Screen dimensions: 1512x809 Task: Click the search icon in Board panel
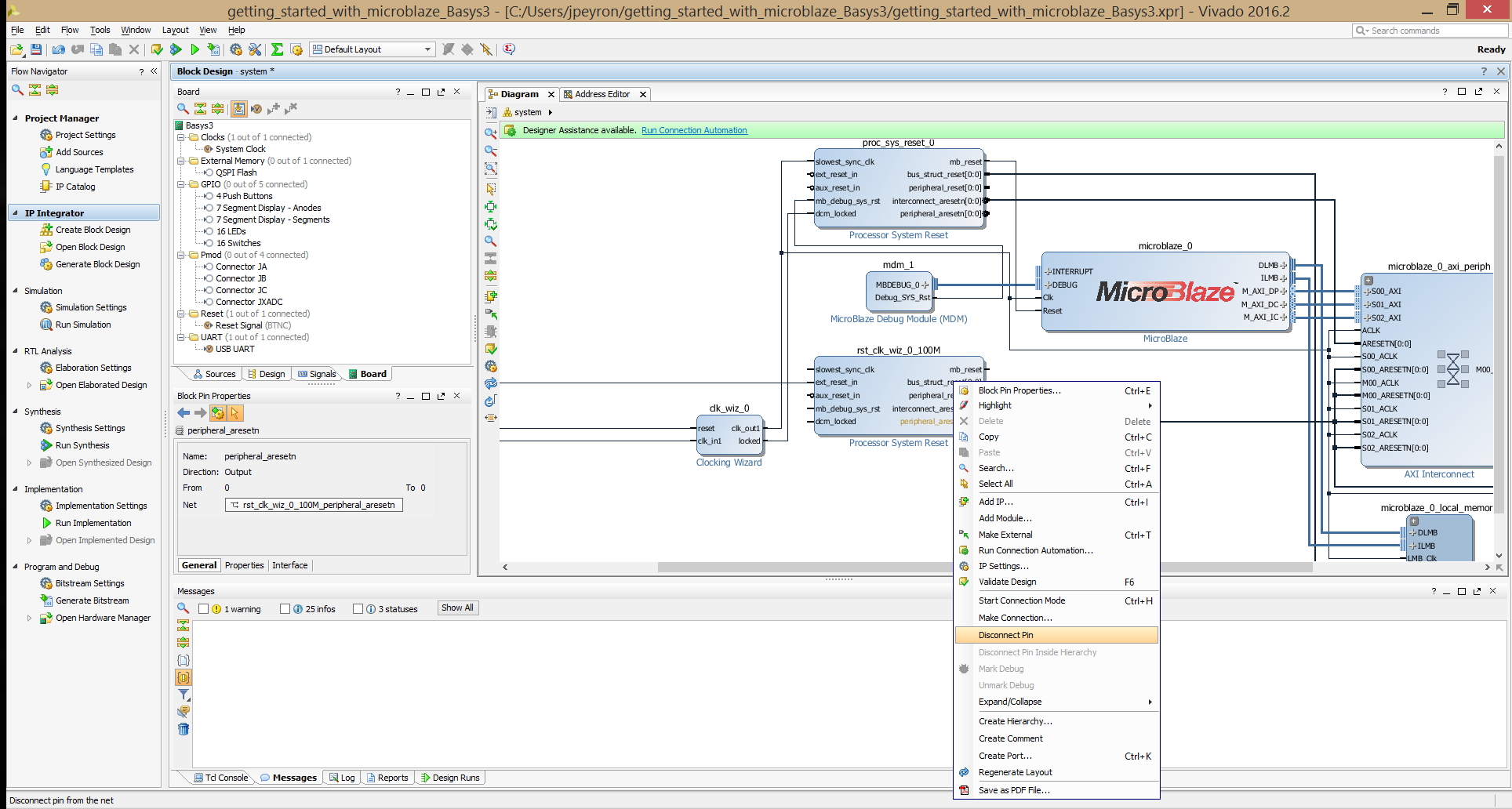click(x=183, y=108)
